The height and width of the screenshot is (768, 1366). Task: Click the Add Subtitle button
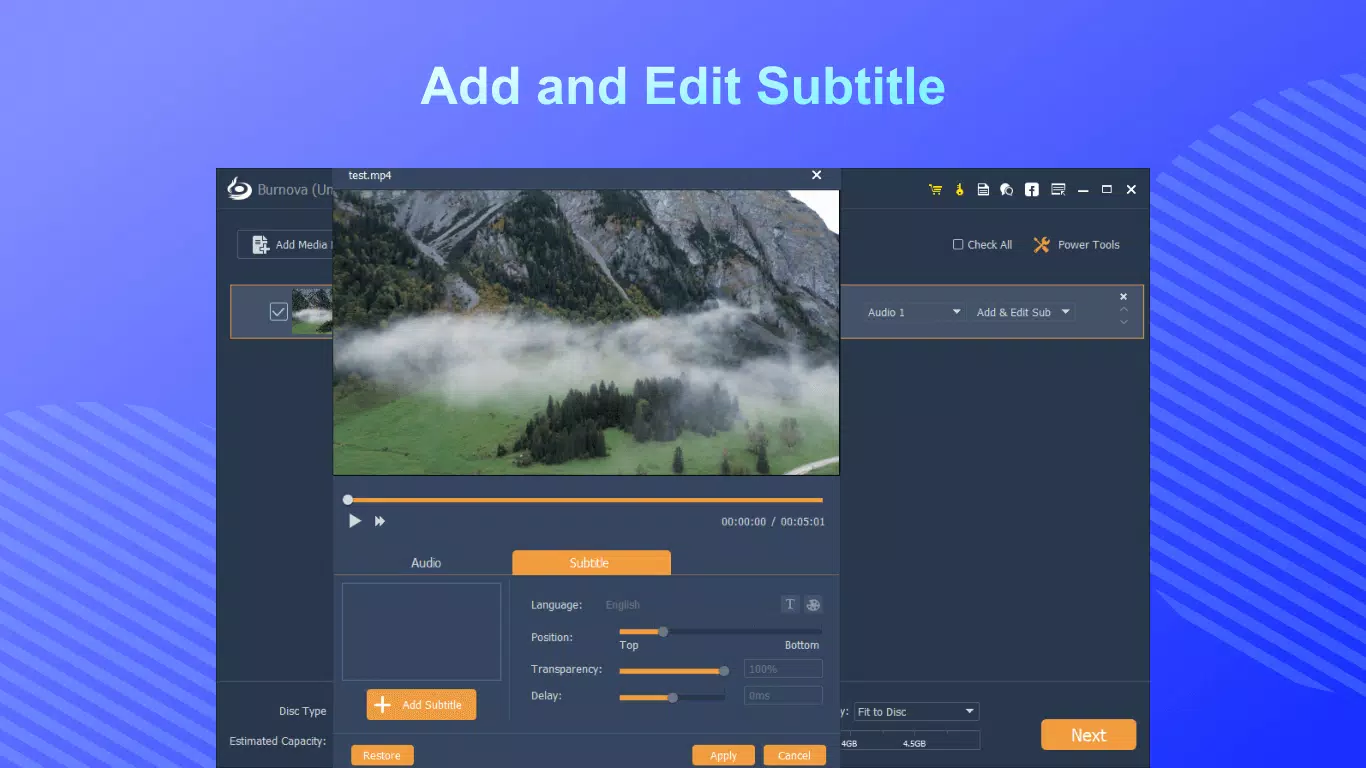click(x=421, y=705)
